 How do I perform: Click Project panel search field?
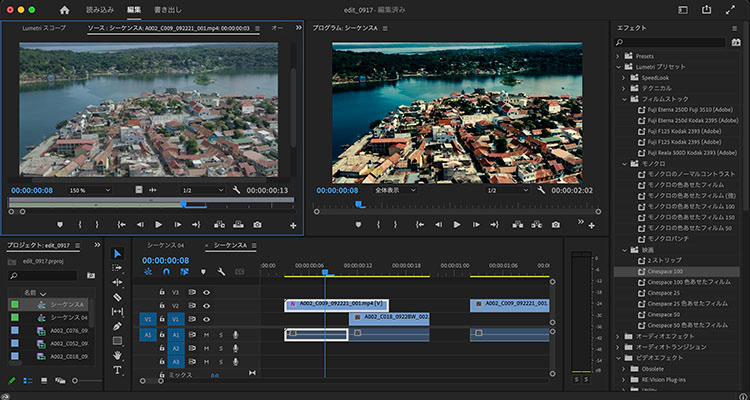click(43, 276)
